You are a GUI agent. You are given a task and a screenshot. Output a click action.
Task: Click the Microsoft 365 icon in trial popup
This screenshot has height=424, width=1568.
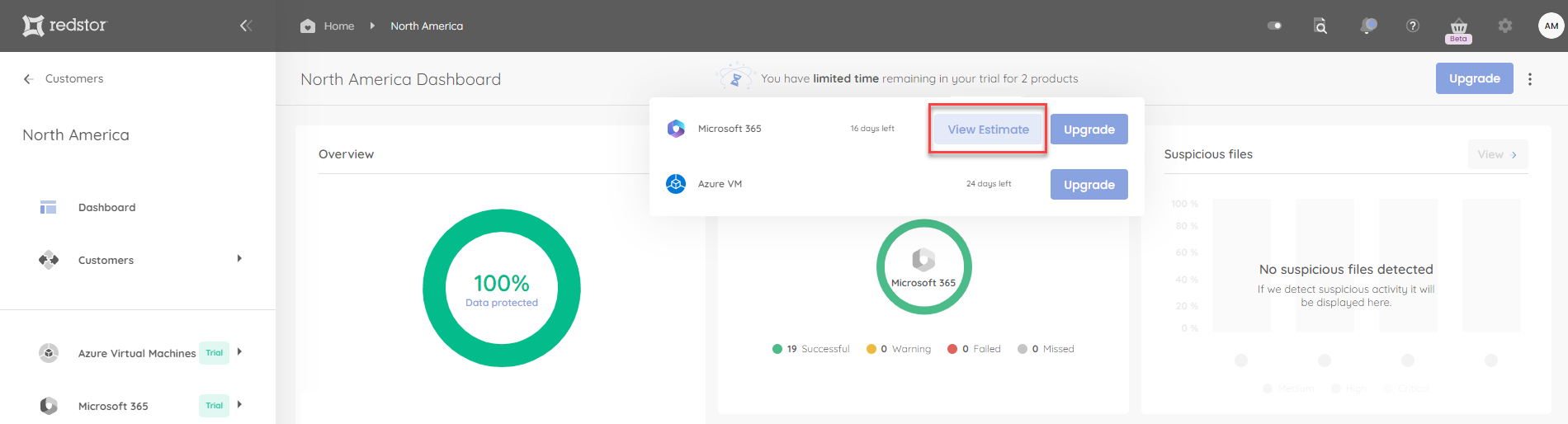[676, 129]
